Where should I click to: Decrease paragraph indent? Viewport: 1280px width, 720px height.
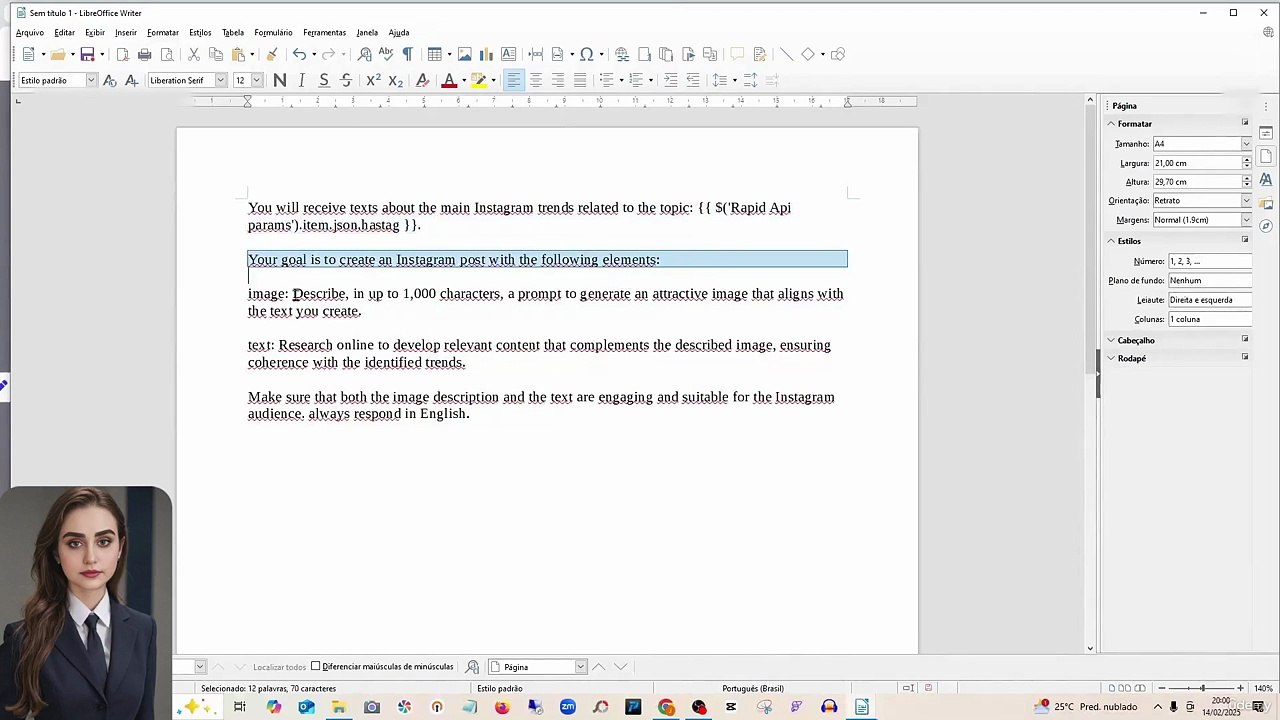692,80
